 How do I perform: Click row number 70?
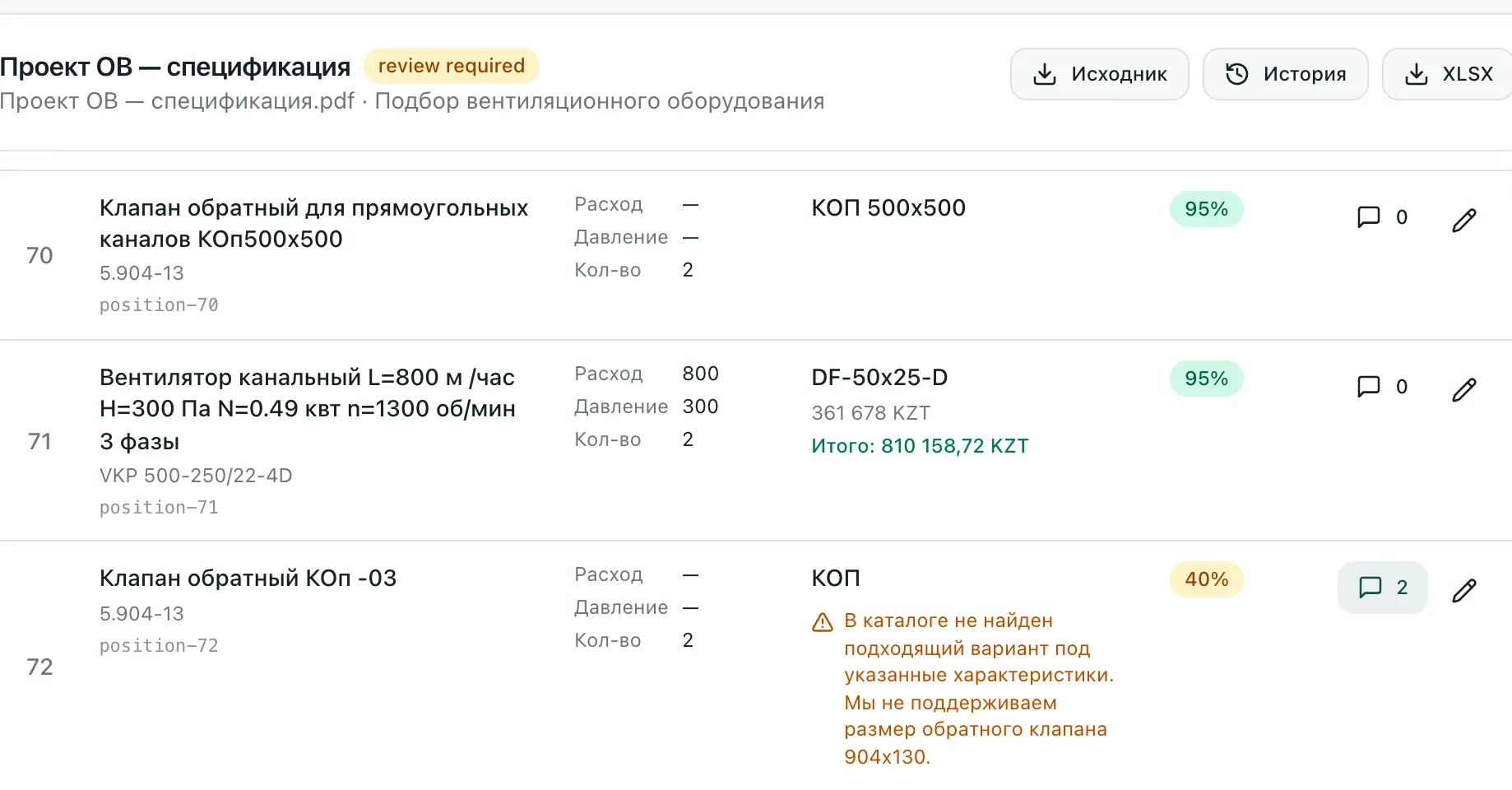39,255
